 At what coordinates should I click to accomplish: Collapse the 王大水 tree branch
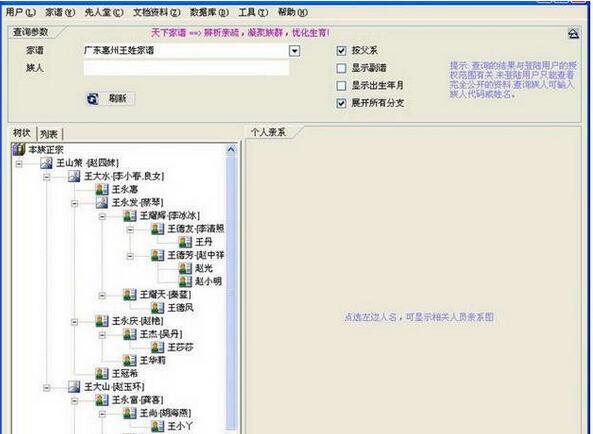(x=47, y=177)
